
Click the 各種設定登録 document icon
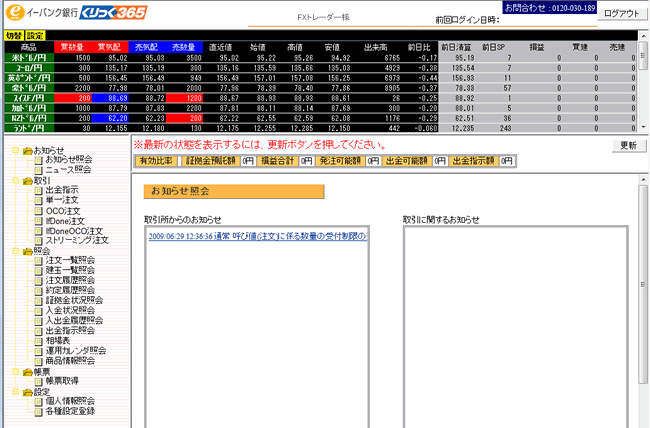39,412
